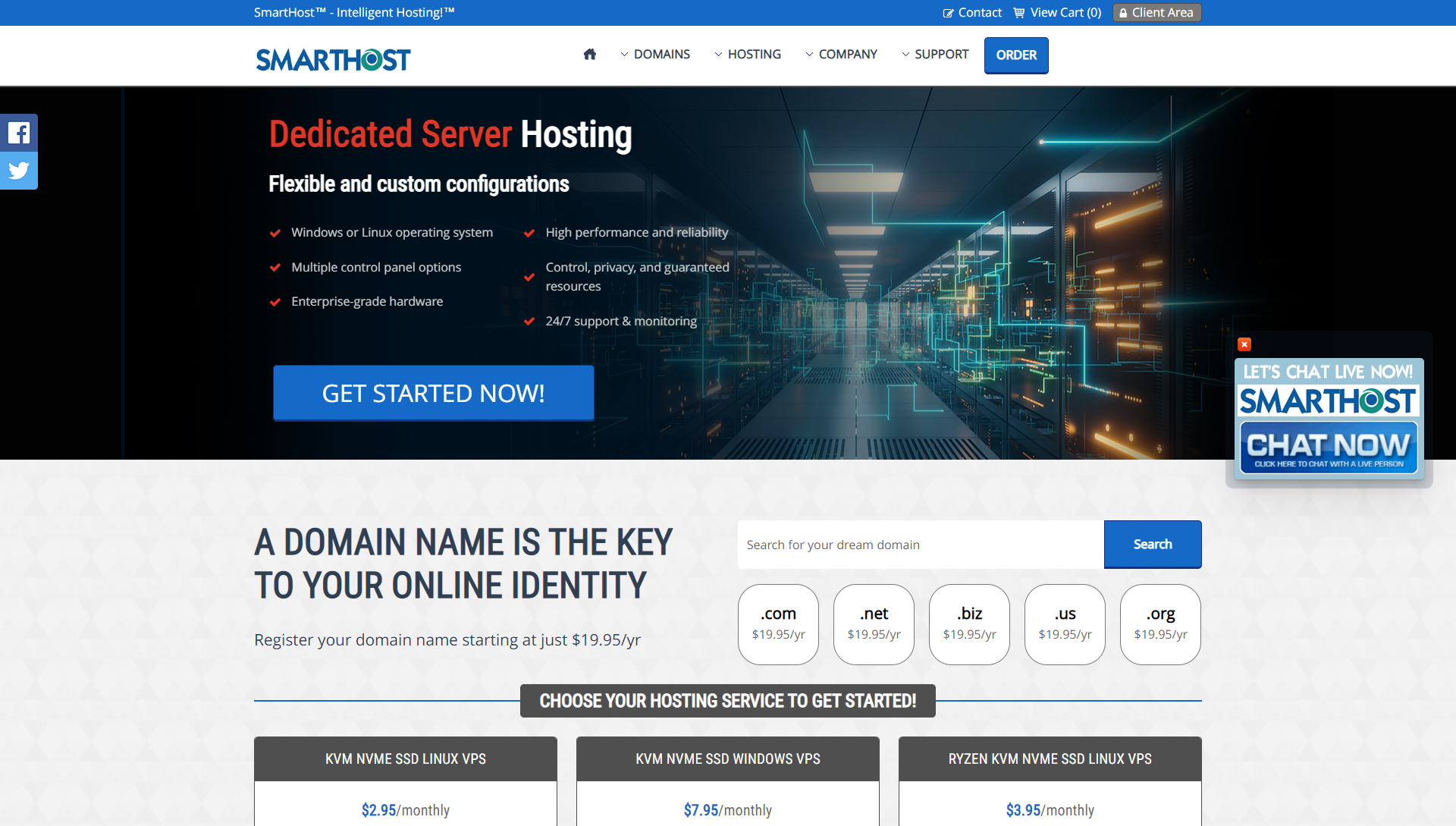This screenshot has width=1456, height=826.
Task: Click the domain Search button
Action: [1152, 545]
